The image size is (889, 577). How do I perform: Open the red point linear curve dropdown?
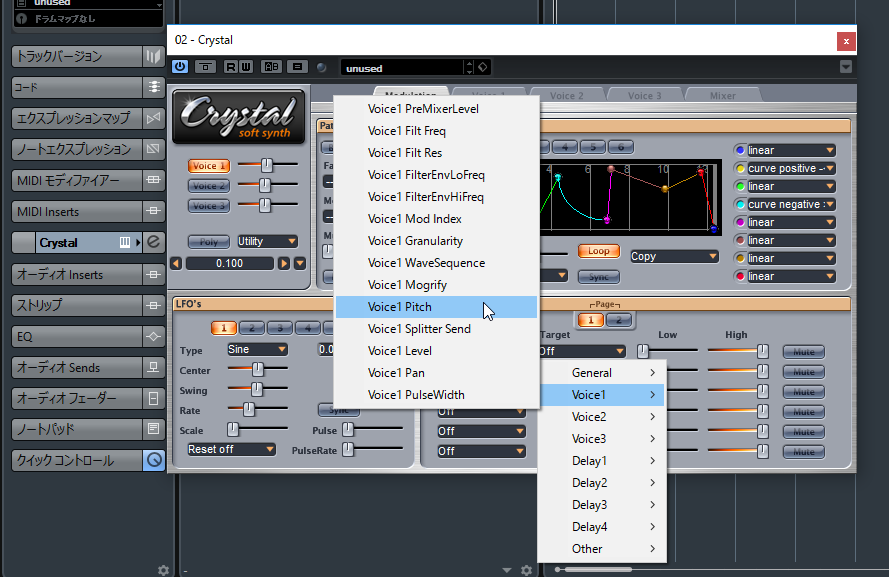[x=791, y=276]
